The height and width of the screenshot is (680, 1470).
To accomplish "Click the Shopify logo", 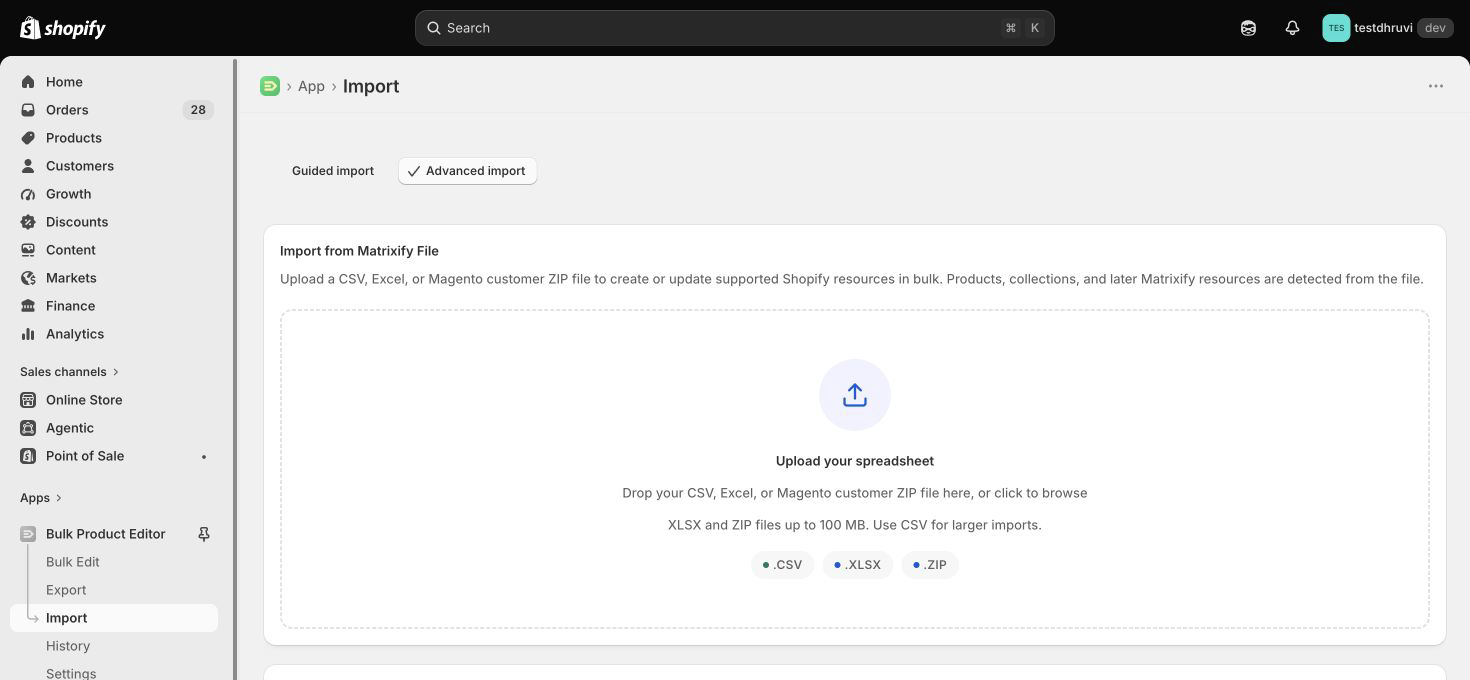I will 63,28.
